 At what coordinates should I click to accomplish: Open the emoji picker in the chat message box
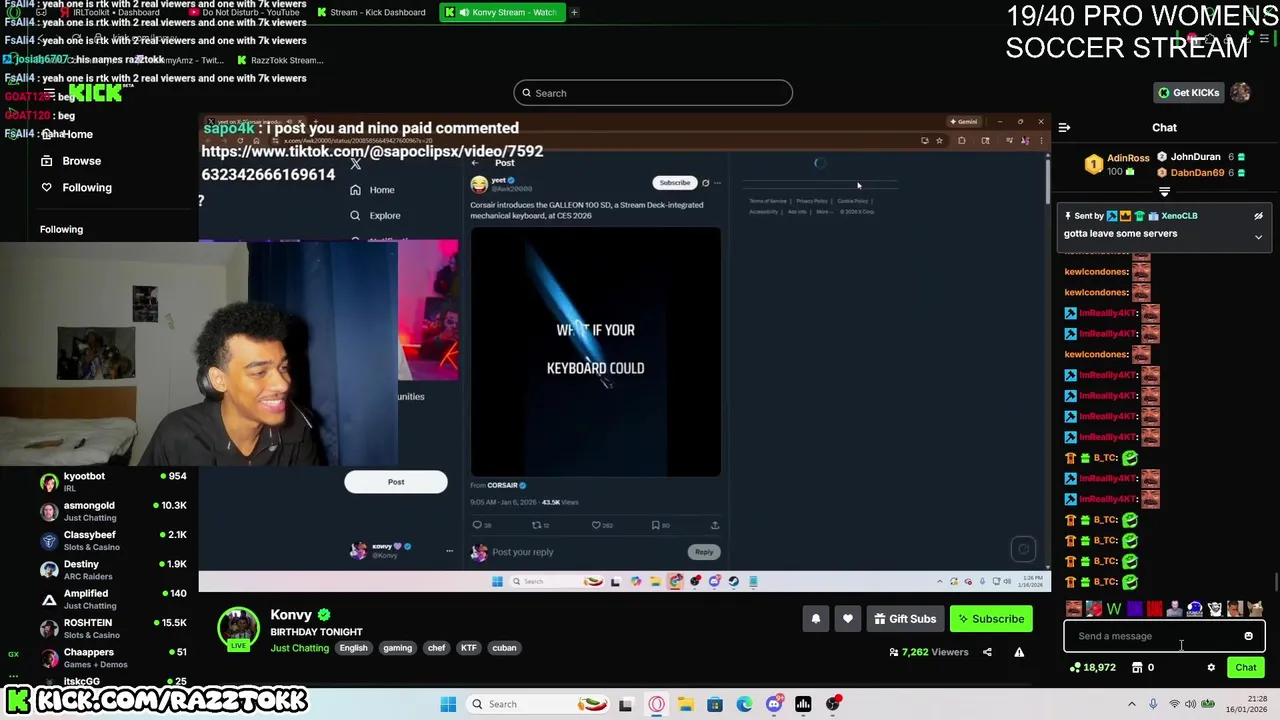[1248, 636]
